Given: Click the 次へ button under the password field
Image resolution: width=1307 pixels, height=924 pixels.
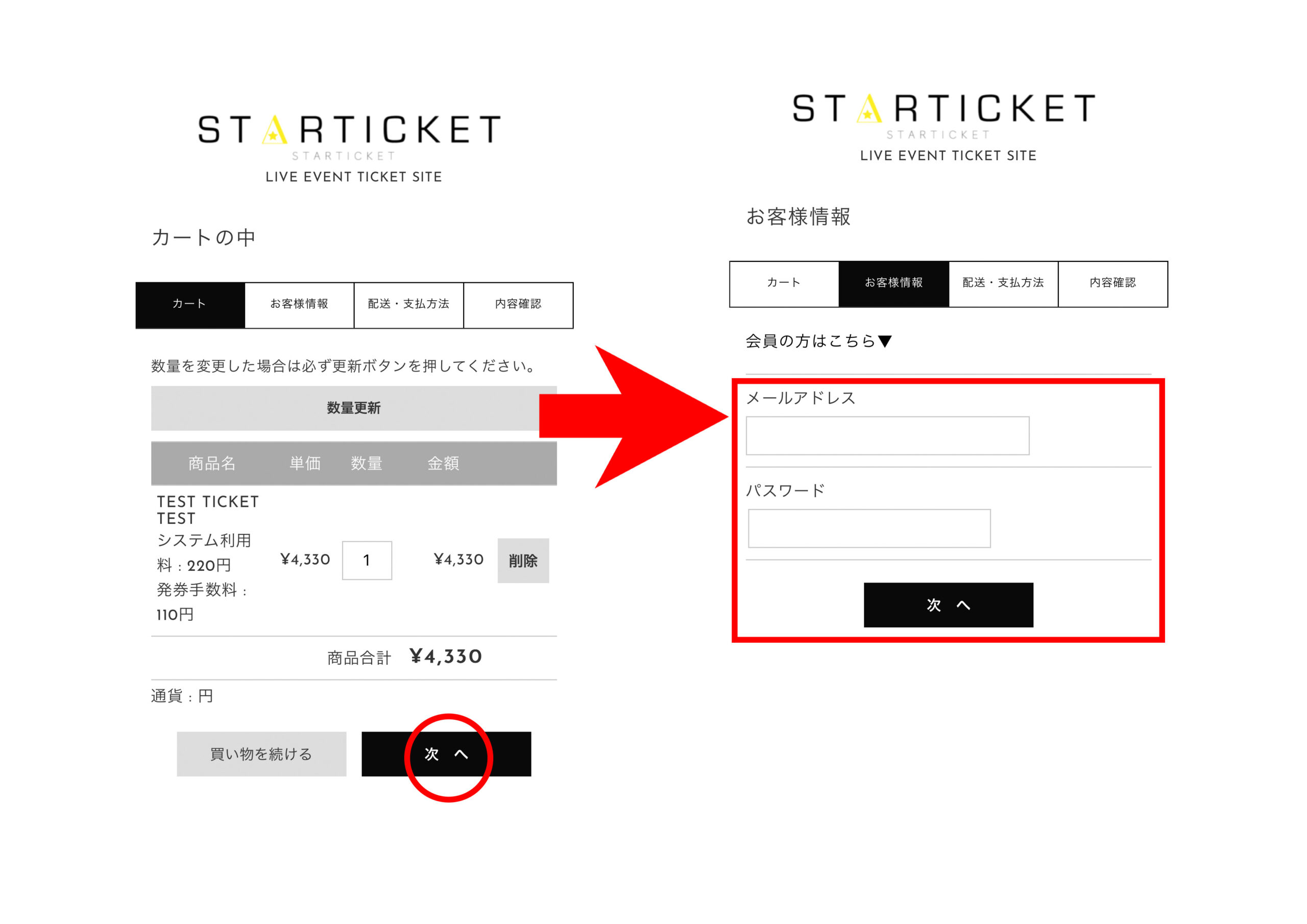Looking at the screenshot, I should point(949,604).
